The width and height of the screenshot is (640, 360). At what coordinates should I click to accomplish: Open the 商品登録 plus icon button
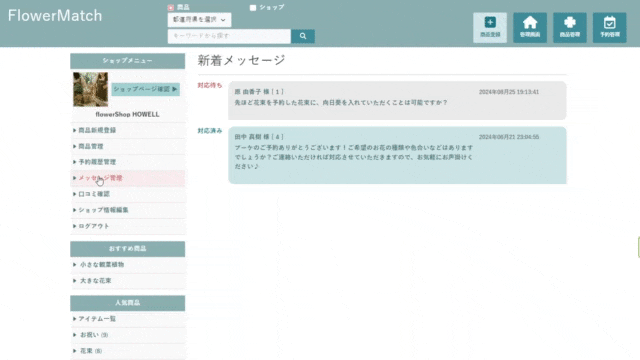(x=490, y=27)
